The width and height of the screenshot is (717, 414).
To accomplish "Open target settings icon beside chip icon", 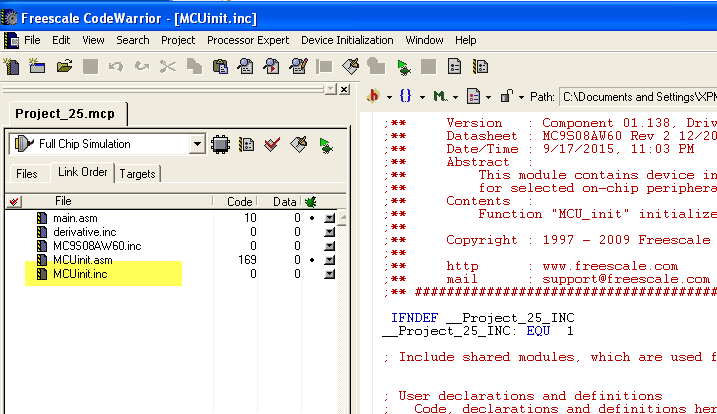I will tap(246, 145).
